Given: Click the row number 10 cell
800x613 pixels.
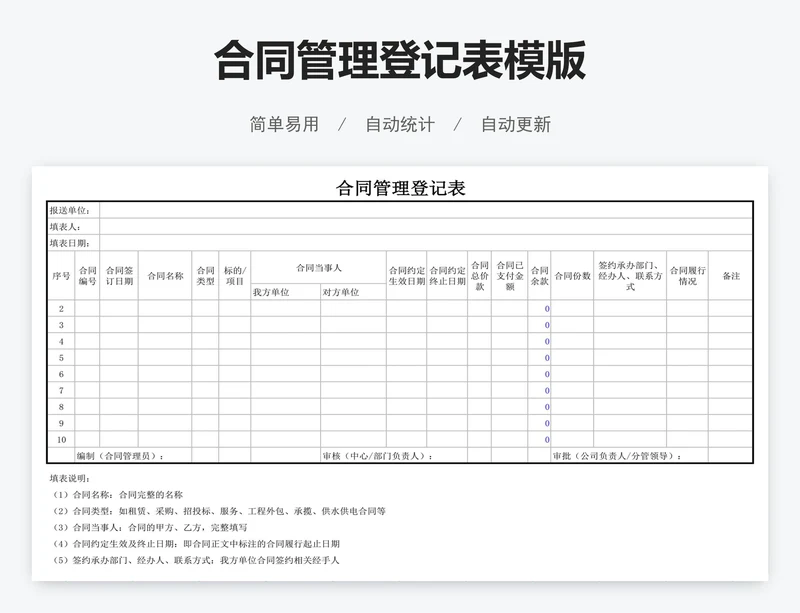Looking at the screenshot, I should point(61,439).
